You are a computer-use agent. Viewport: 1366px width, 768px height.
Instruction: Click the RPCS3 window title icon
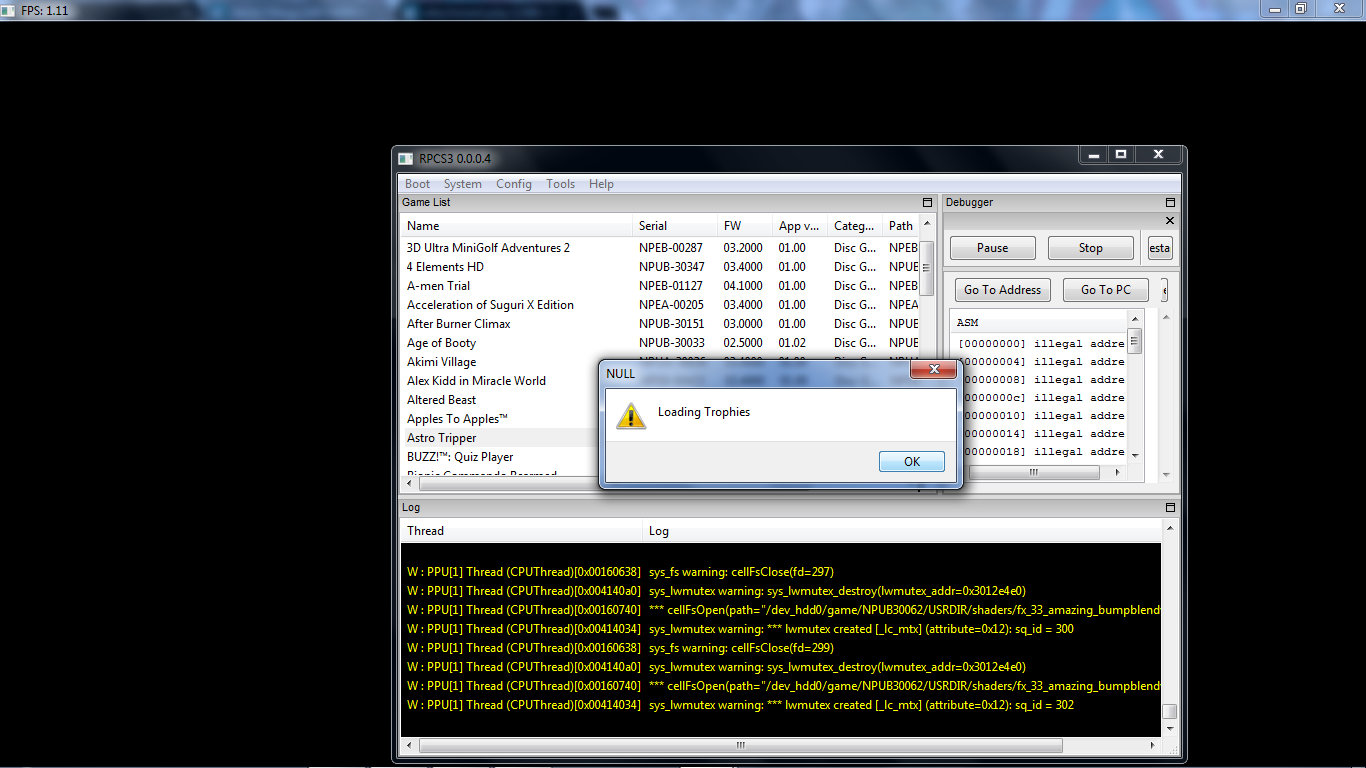point(405,158)
